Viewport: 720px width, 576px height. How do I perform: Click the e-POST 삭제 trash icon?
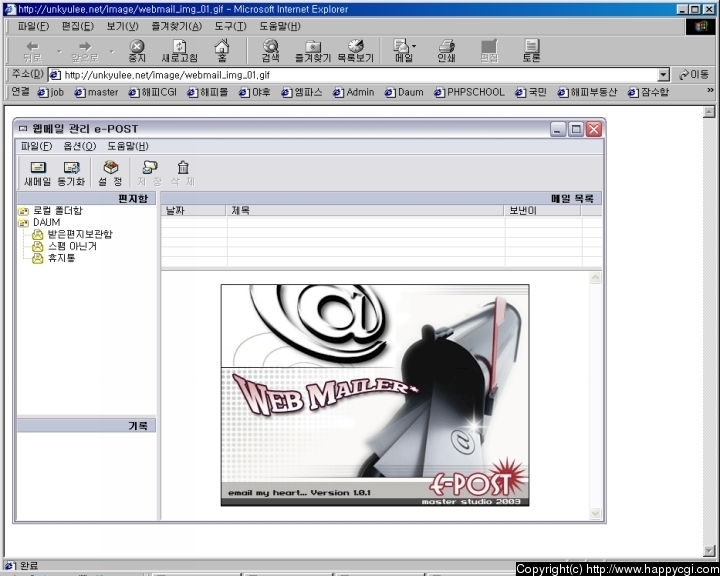(183, 167)
